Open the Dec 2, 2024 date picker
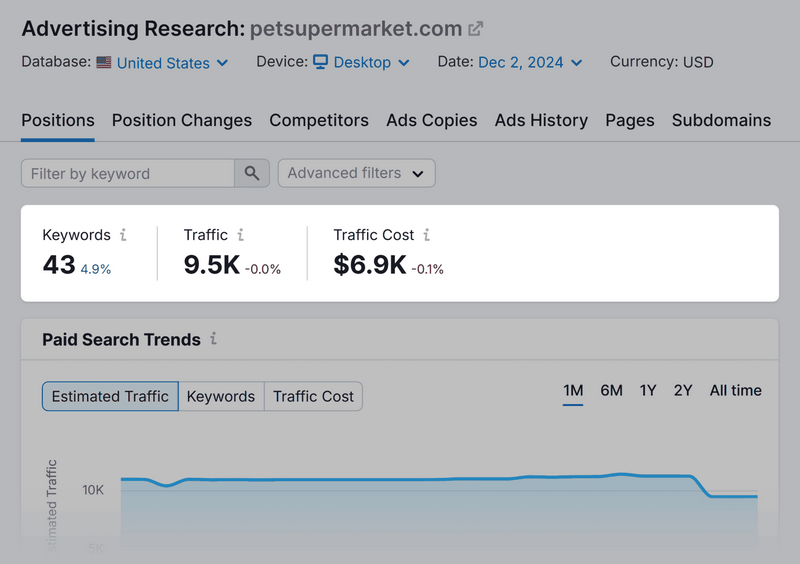The height and width of the screenshot is (564, 800). tap(530, 62)
